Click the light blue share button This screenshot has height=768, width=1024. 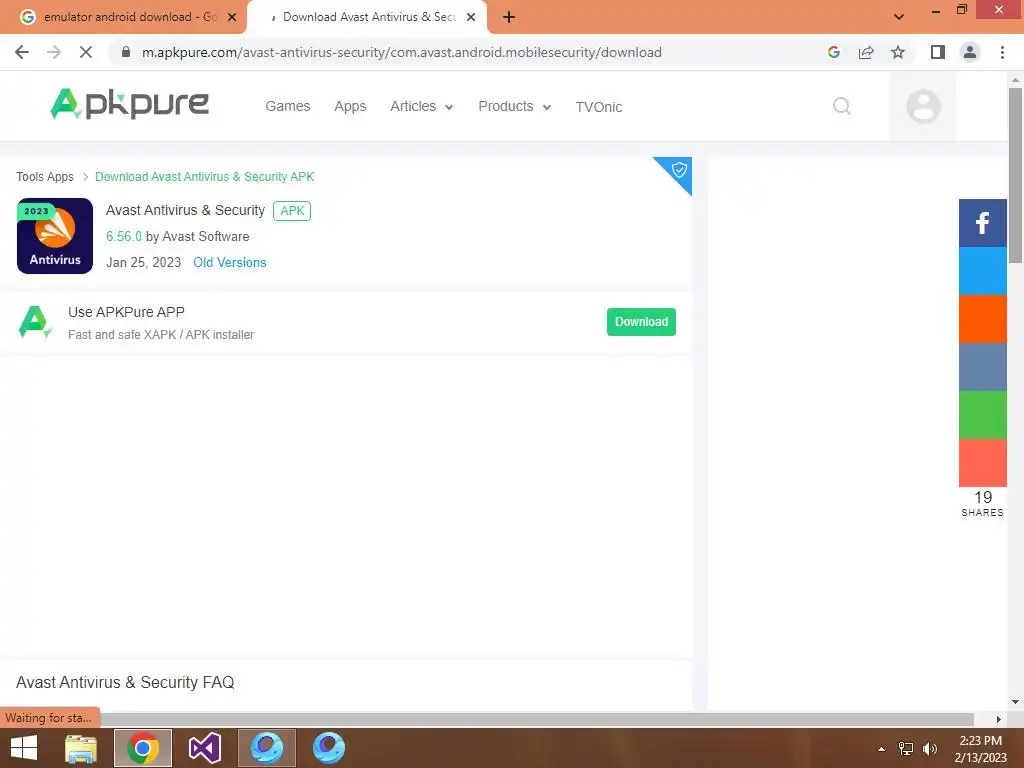tap(982, 271)
